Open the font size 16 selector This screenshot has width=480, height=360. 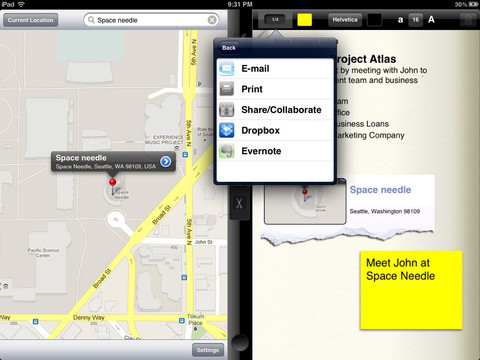coord(415,20)
